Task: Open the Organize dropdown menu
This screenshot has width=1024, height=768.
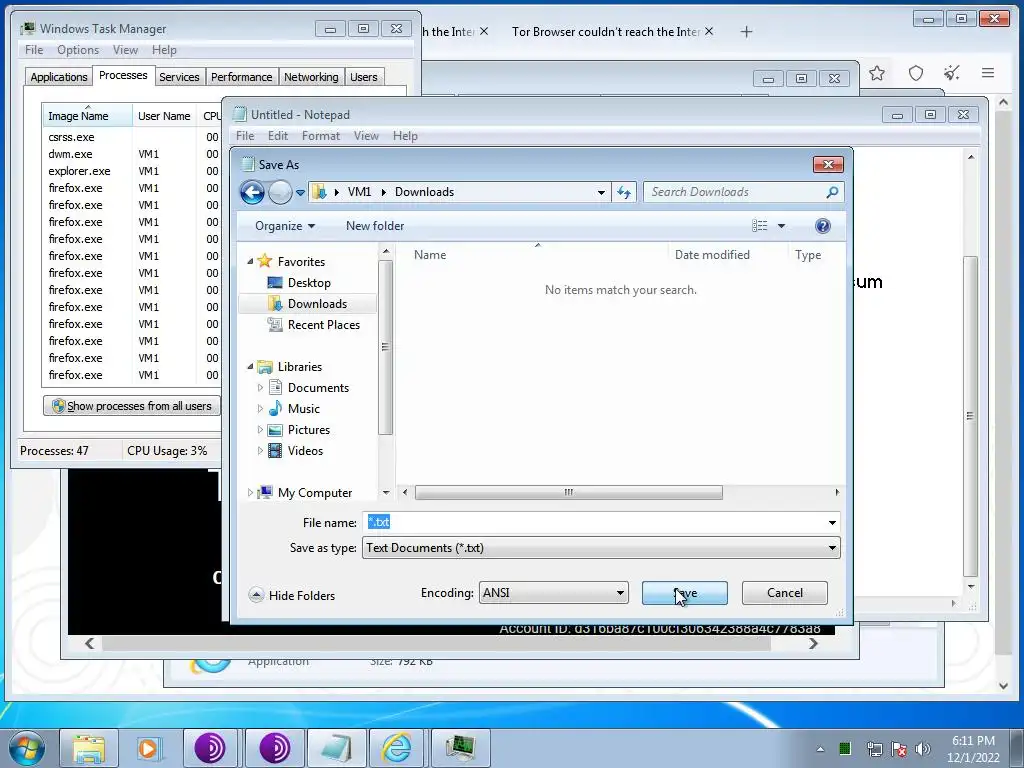Action: tap(285, 226)
